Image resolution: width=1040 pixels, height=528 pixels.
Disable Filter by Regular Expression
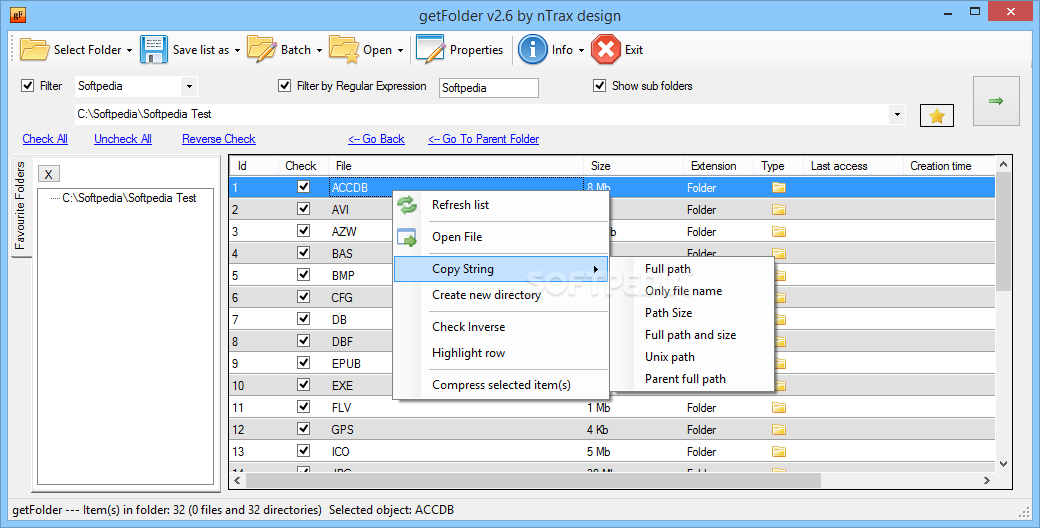(285, 86)
